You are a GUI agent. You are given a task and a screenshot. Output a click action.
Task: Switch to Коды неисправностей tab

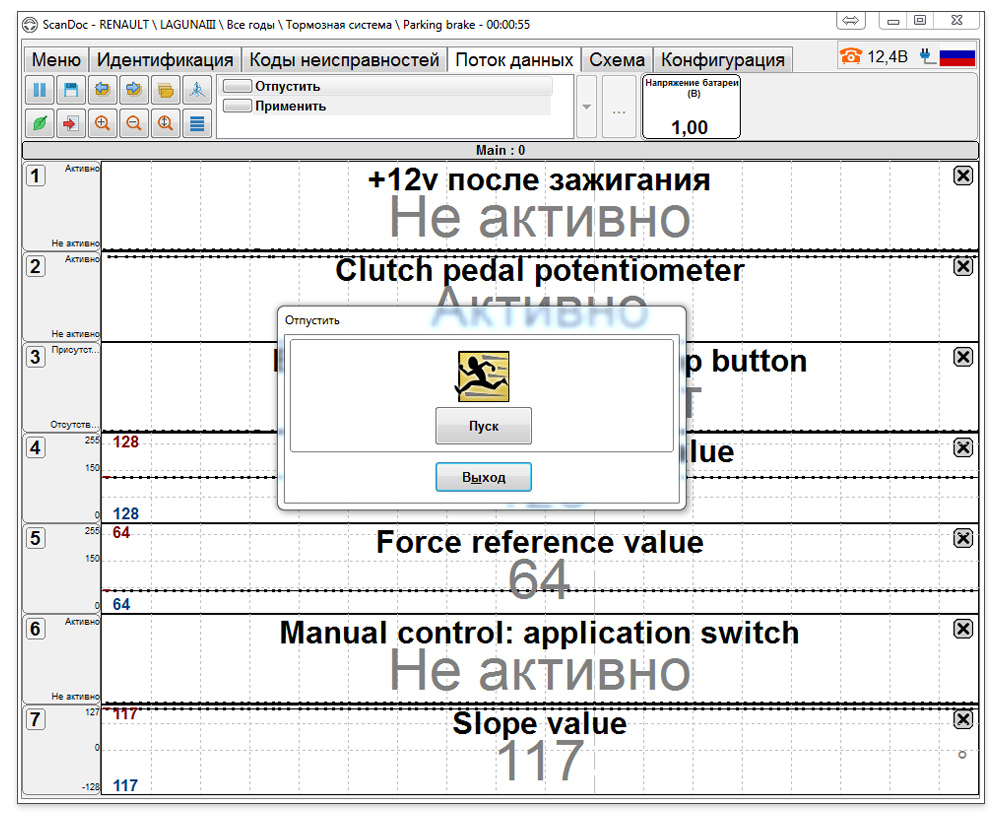[344, 59]
